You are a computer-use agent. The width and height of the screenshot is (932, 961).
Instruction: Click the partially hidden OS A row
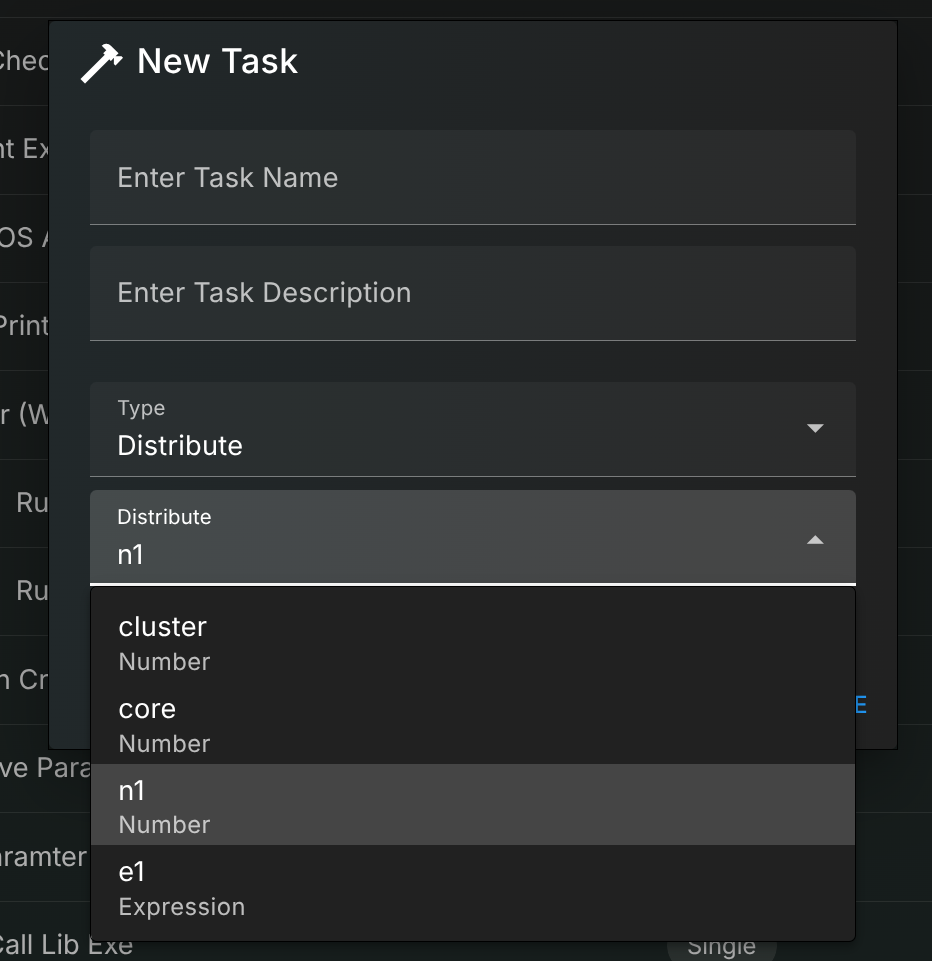coord(24,238)
